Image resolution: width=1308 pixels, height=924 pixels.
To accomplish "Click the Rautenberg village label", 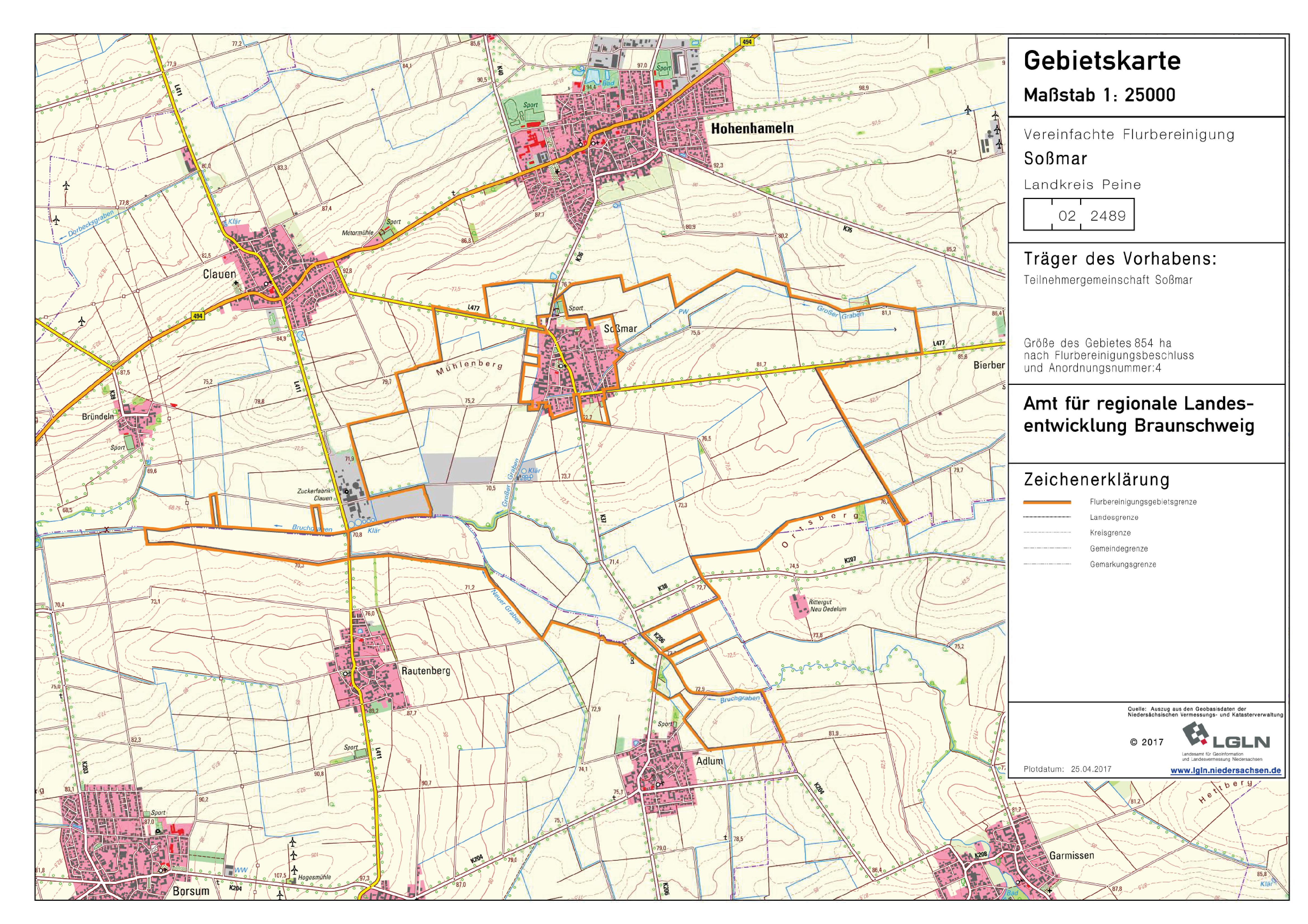I will coord(426,671).
